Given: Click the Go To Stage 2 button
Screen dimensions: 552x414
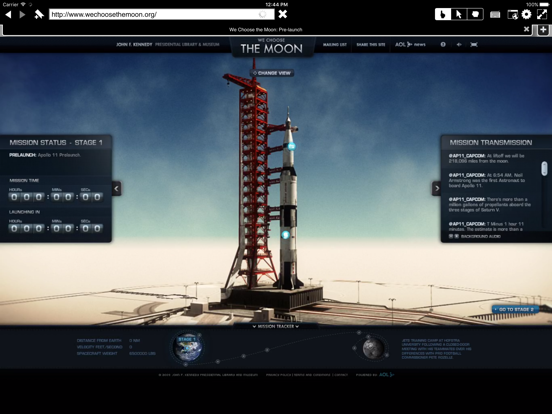Looking at the screenshot, I should point(515,309).
